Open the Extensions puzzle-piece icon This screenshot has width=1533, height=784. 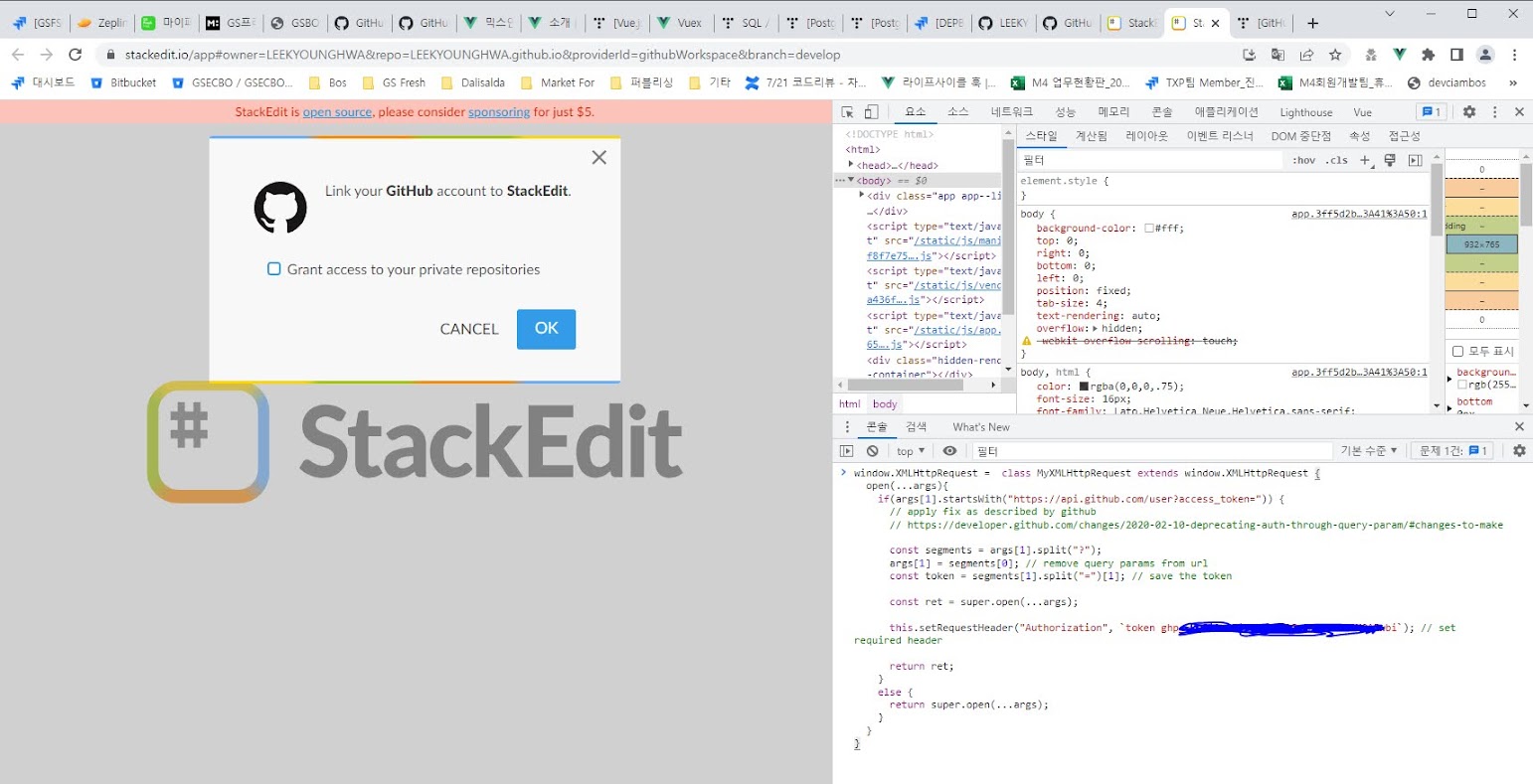click(x=1429, y=55)
